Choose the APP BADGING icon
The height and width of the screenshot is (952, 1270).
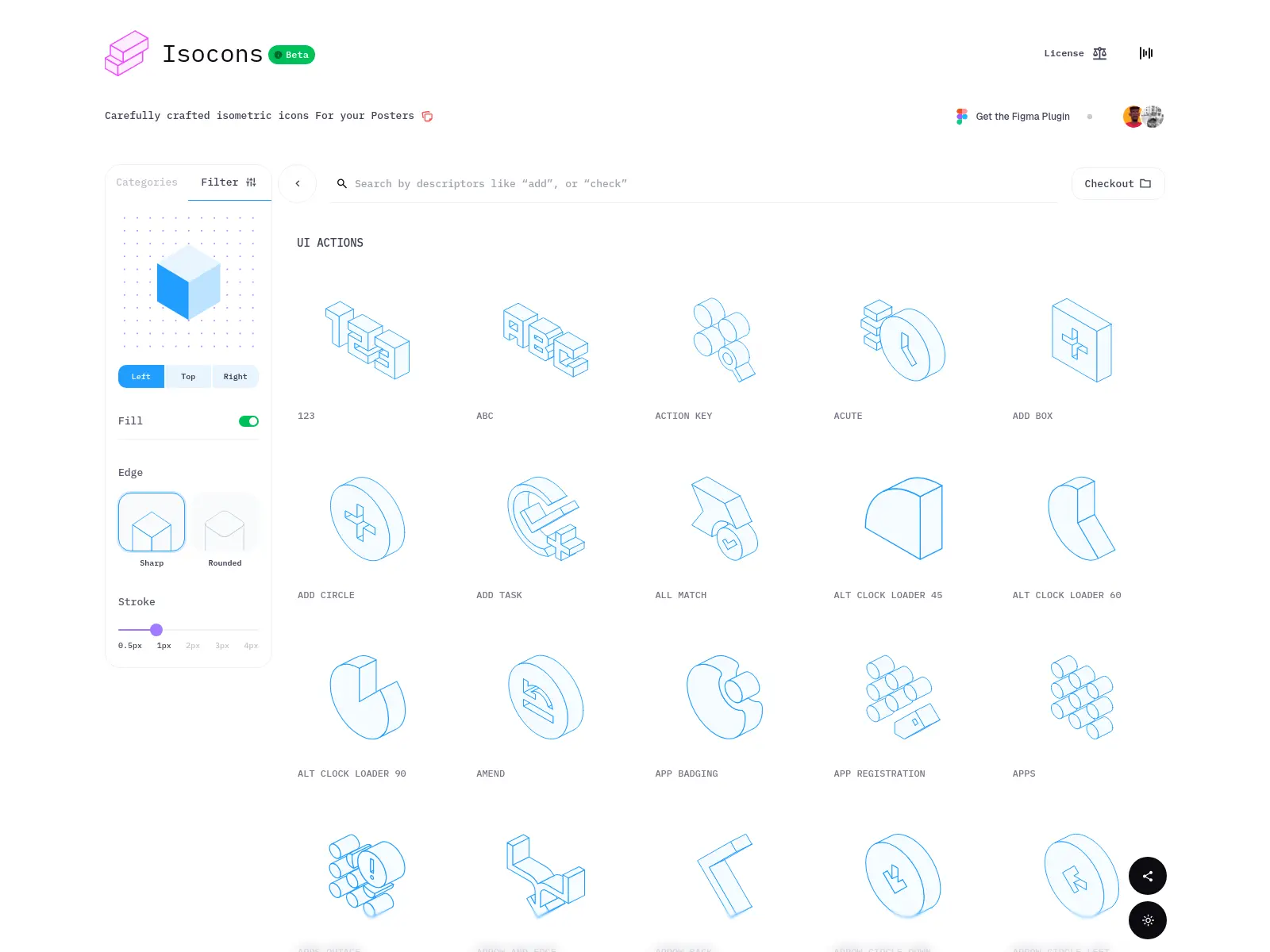click(723, 698)
